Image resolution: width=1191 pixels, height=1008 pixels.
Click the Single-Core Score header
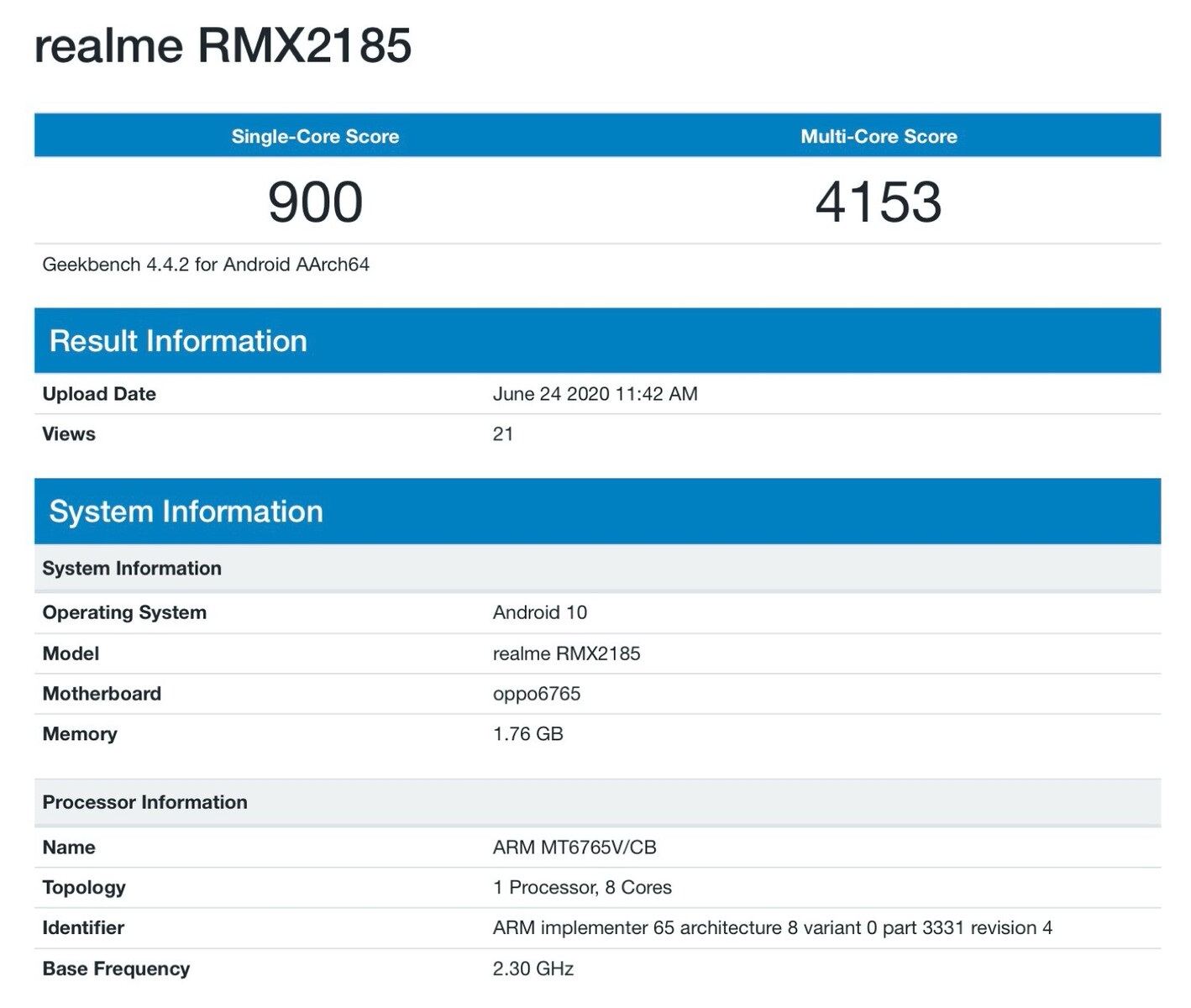point(315,137)
